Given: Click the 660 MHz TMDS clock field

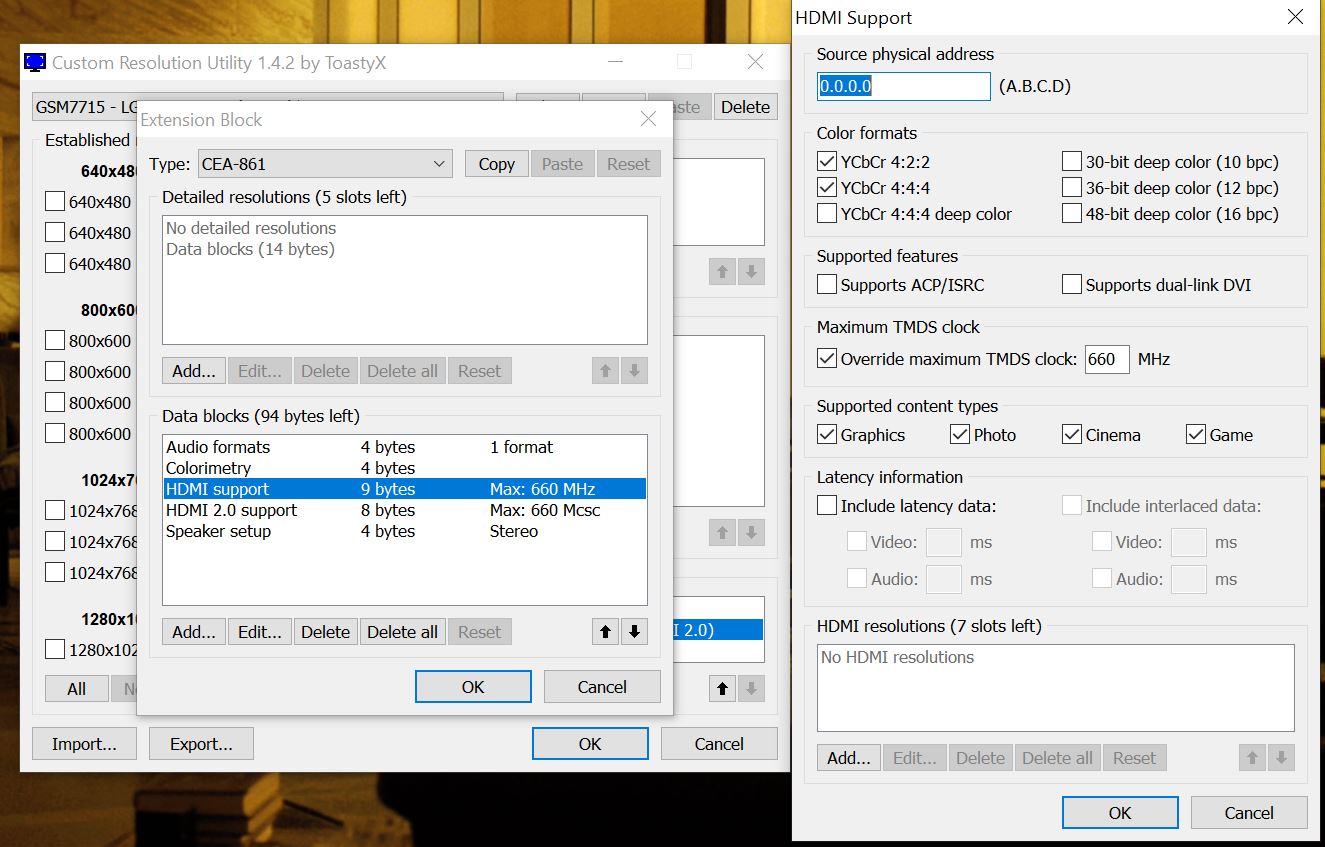Looking at the screenshot, I should tap(1106, 359).
